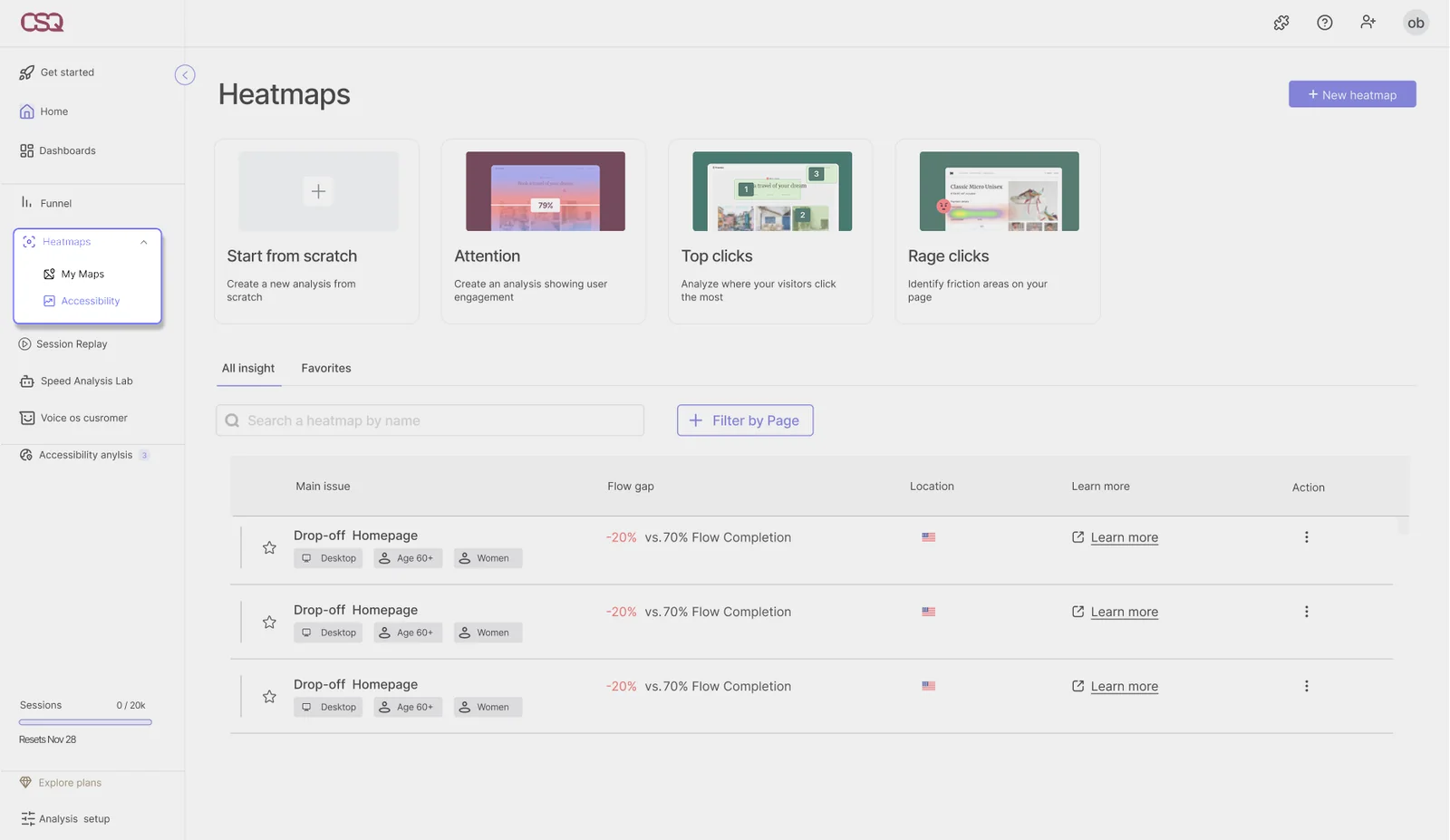The image size is (1450, 840).
Task: Open Dashboards in the sidebar
Action: pos(57,150)
